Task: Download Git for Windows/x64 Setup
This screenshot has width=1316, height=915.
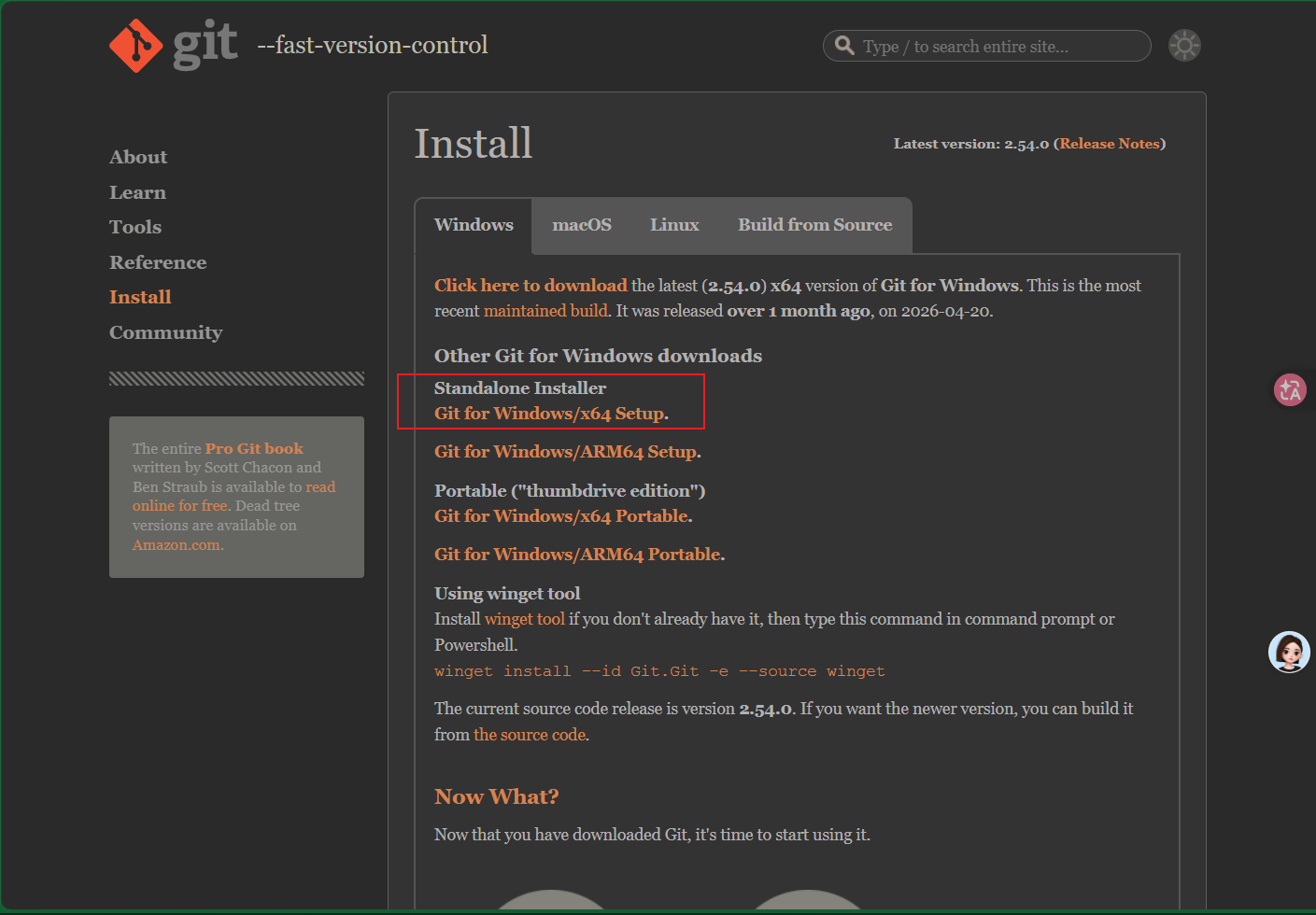Action: pos(551,414)
